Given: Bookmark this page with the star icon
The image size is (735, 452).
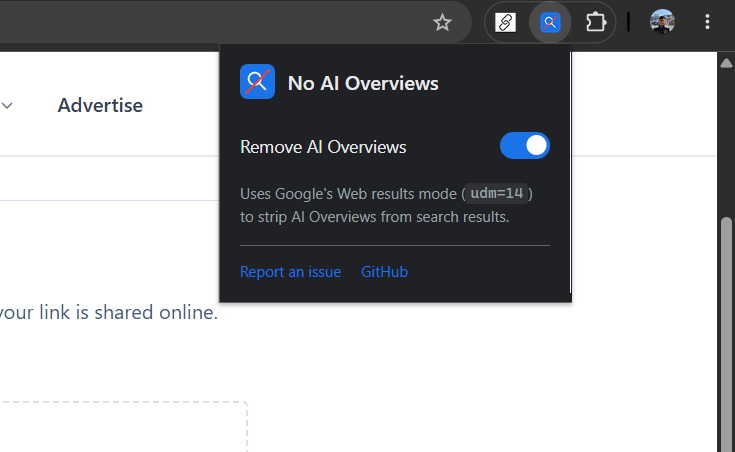Looking at the screenshot, I should coord(442,23).
